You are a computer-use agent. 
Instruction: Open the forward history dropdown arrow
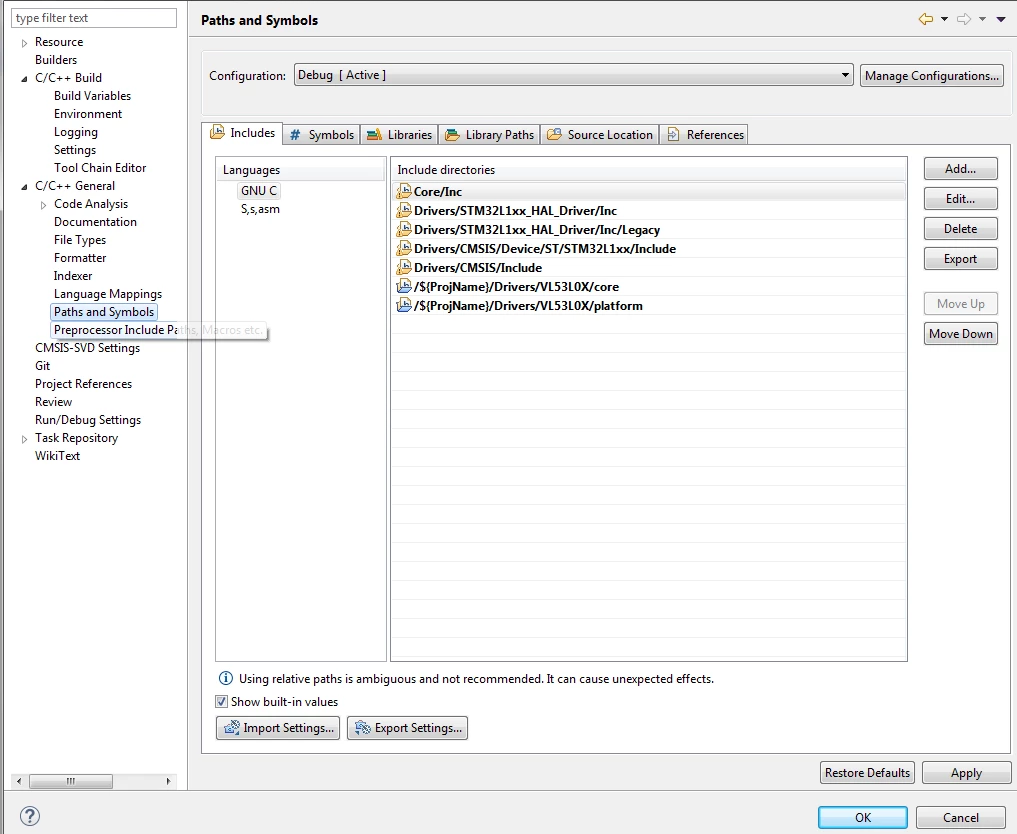[x=983, y=19]
